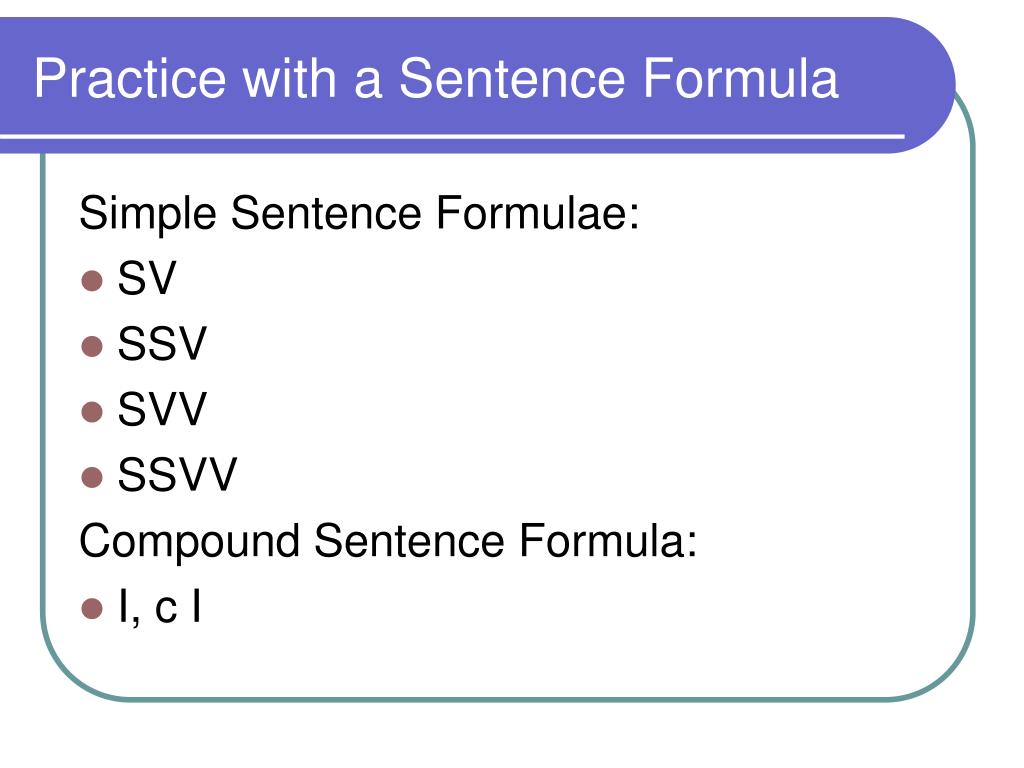Select the bullet dot beside SSV
Screen dimensions: 1024x768
pyautogui.click(x=92, y=346)
